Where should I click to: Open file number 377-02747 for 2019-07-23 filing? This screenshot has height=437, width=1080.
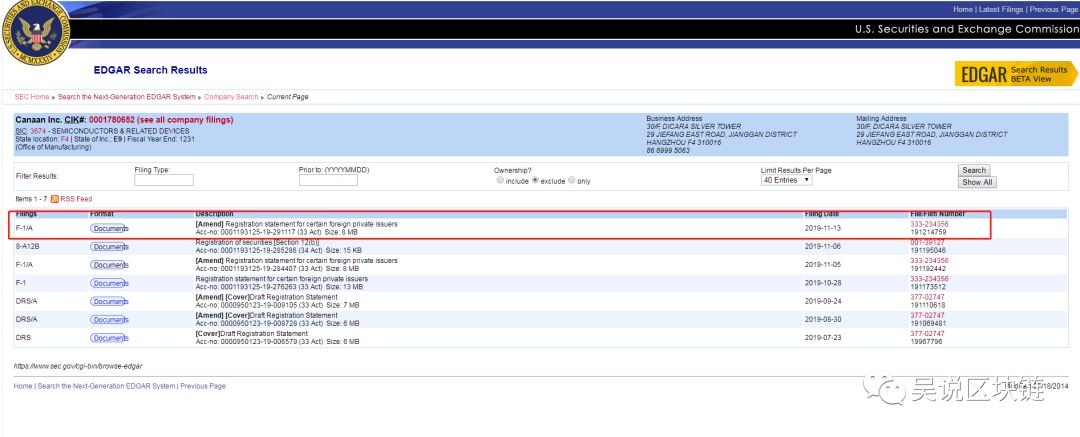pos(928,334)
